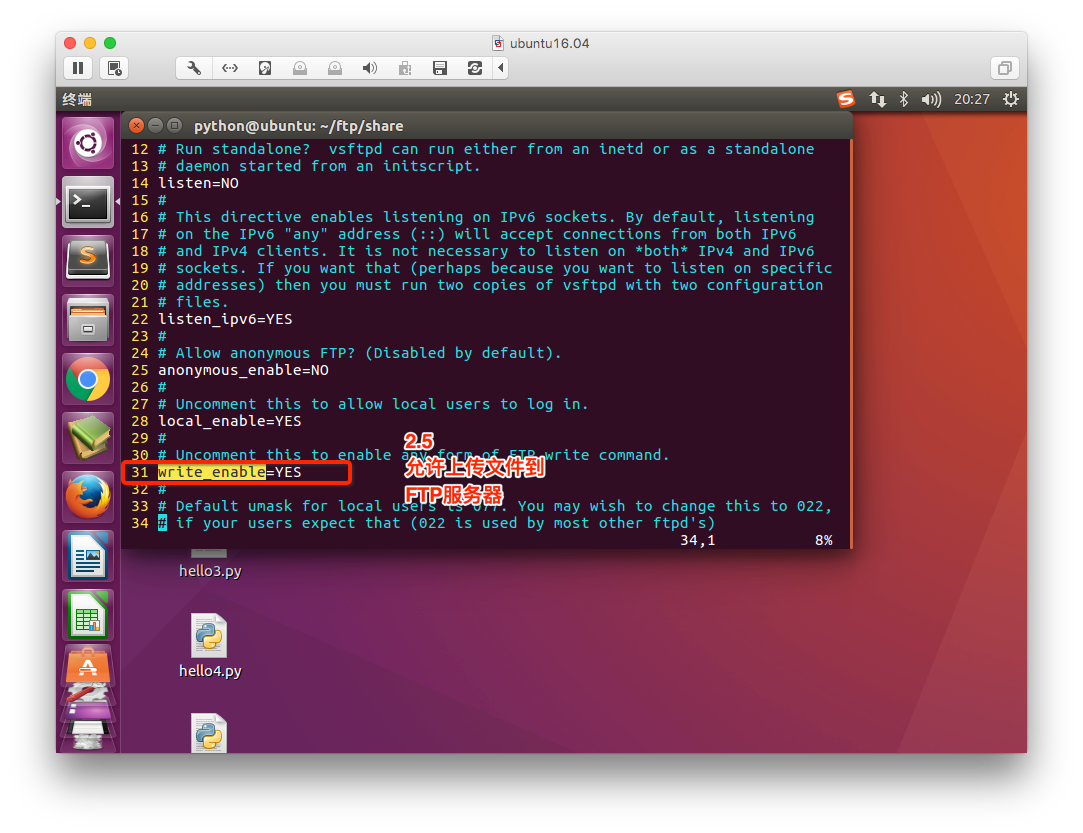Open LibreOffice Calc from launcher

point(88,615)
